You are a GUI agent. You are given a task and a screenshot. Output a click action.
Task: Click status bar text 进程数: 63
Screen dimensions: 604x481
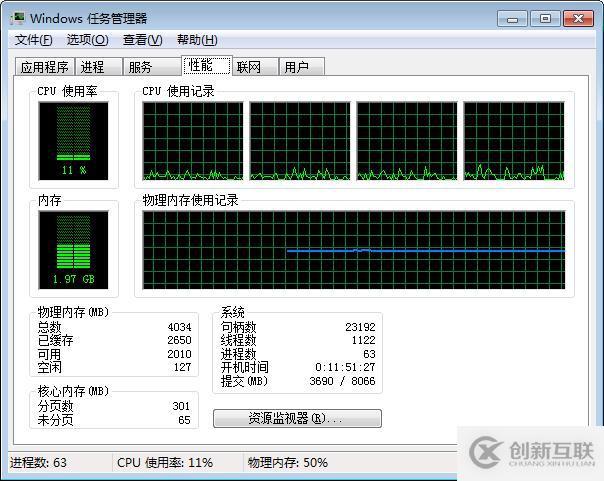(x=38, y=462)
